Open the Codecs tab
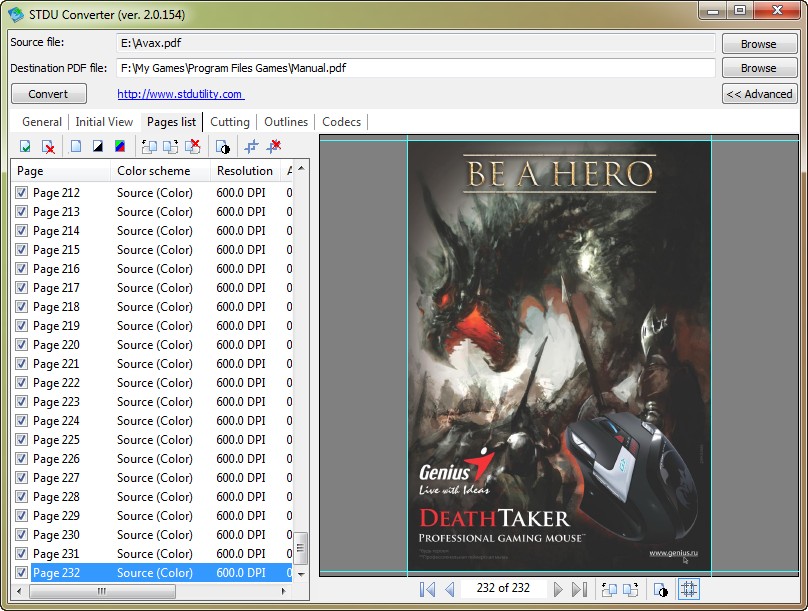Screen dimensions: 808x611 (342, 122)
